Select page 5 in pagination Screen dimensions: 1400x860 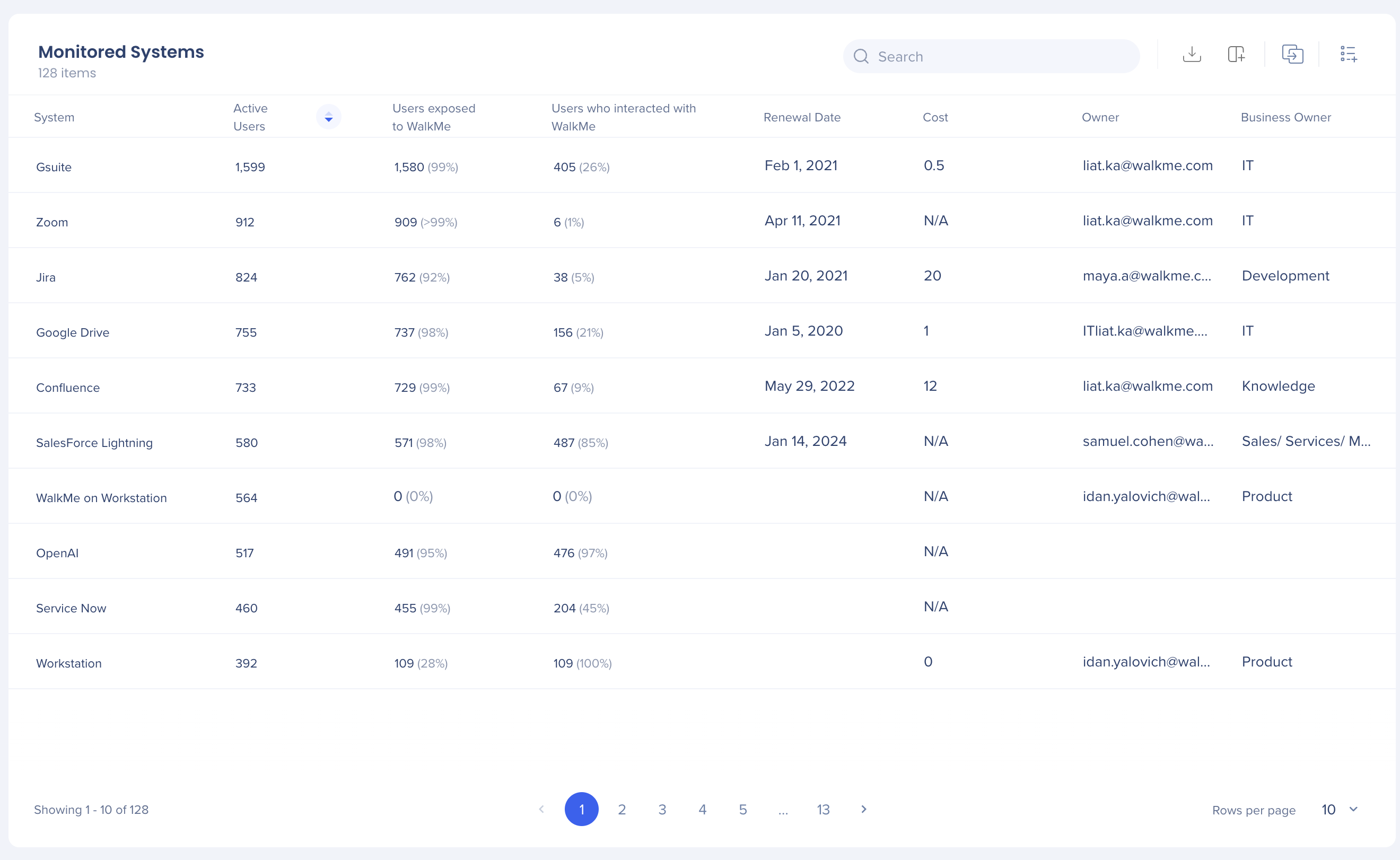[742, 810]
